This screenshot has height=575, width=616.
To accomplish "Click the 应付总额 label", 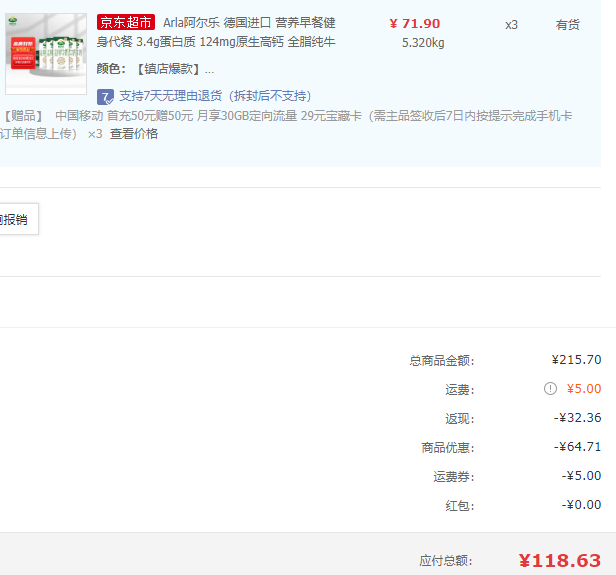I will pyautogui.click(x=446, y=561).
